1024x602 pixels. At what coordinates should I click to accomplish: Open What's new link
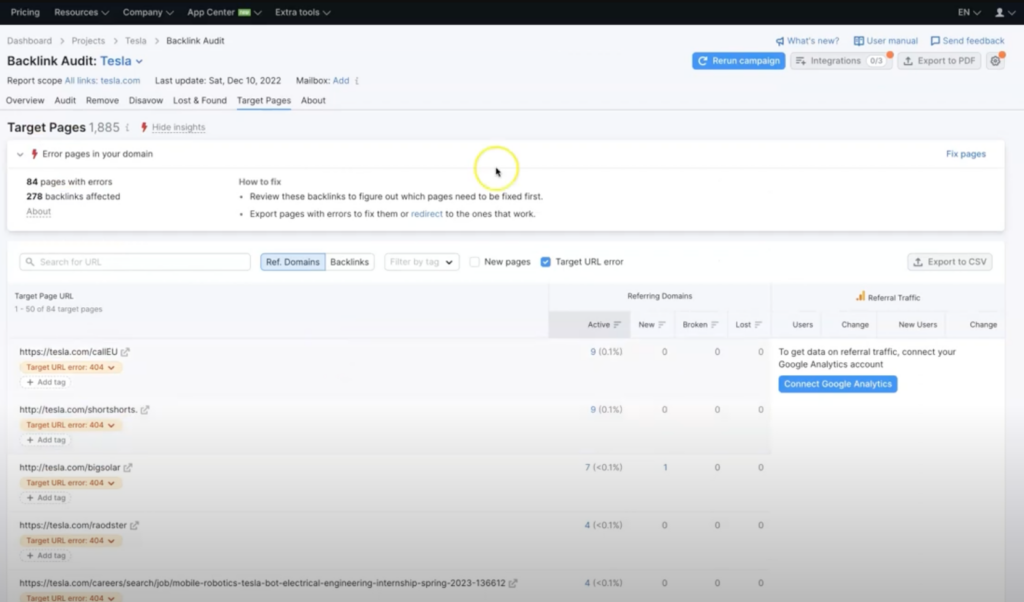pos(807,40)
